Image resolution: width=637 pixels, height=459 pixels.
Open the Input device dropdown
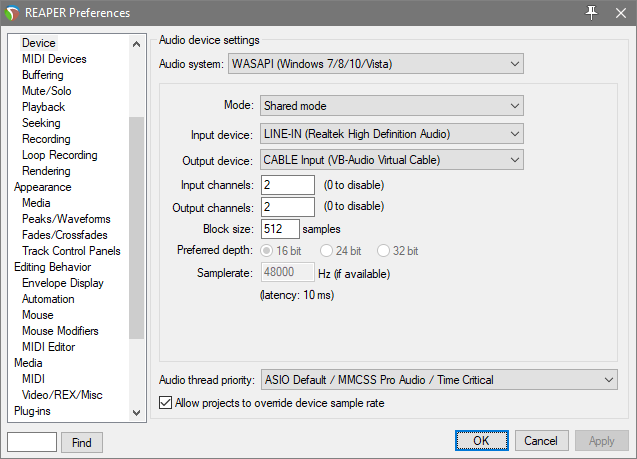(x=392, y=134)
